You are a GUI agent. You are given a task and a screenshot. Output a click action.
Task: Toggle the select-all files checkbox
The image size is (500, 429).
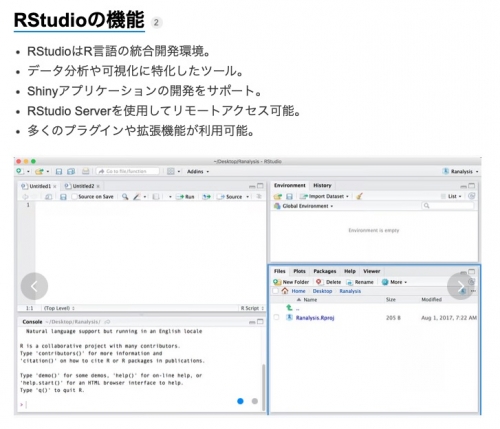275,291
